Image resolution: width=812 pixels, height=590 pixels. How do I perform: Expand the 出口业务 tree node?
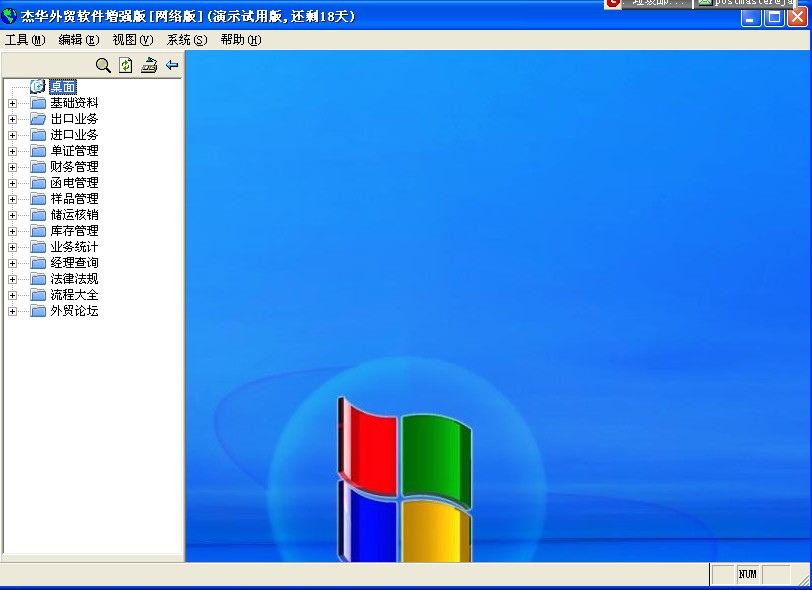pos(12,120)
